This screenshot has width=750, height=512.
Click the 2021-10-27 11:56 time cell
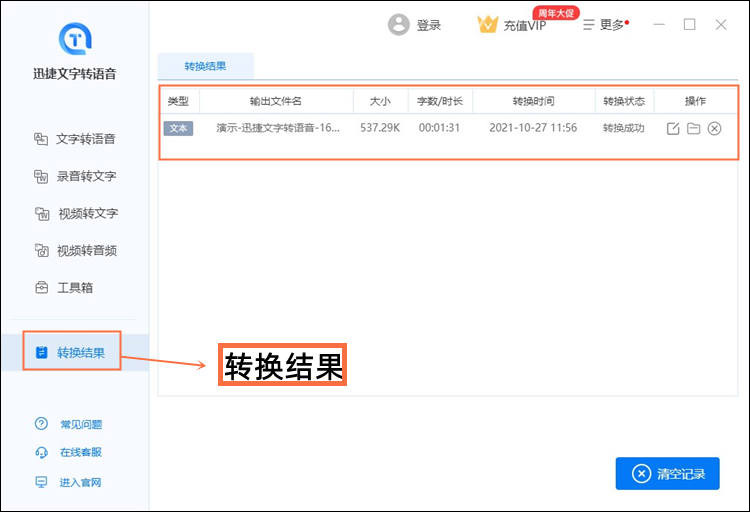click(533, 128)
